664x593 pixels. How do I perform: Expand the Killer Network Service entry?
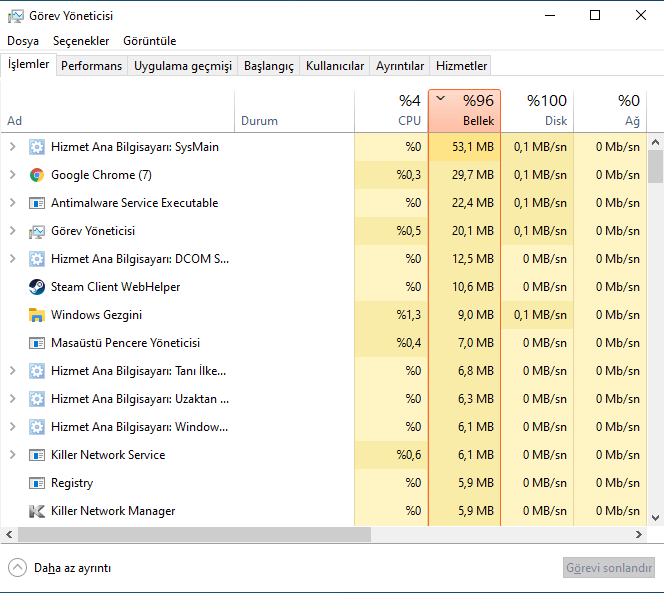pos(12,455)
